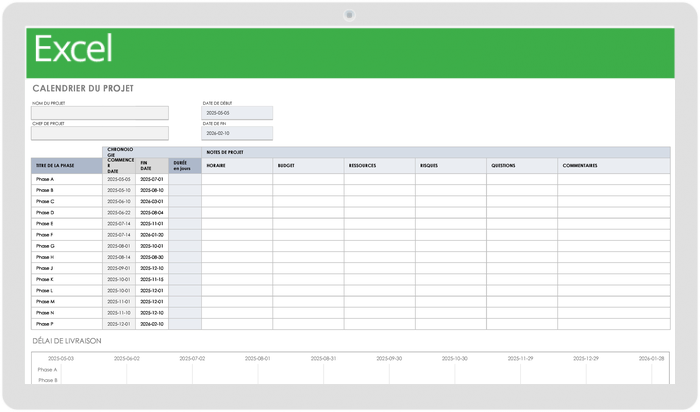
Task: Click Phase D start date 2025-06-22
Action: click(x=119, y=212)
